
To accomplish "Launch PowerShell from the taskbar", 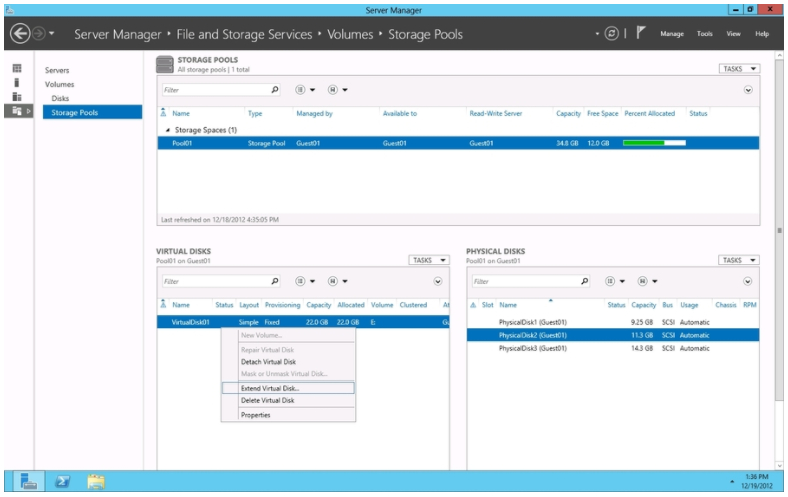I will click(x=62, y=481).
